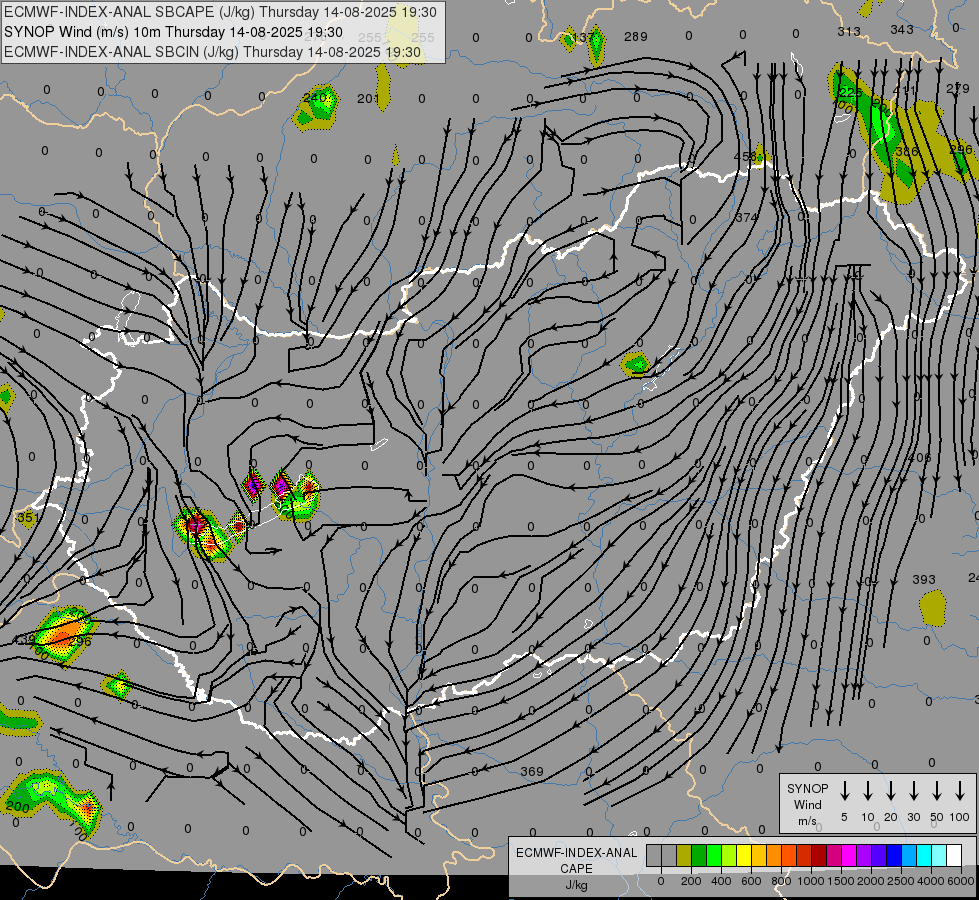Viewport: 979px width, 900px height.
Task: Click the 10 m/s wind legend arrow
Action: click(868, 791)
